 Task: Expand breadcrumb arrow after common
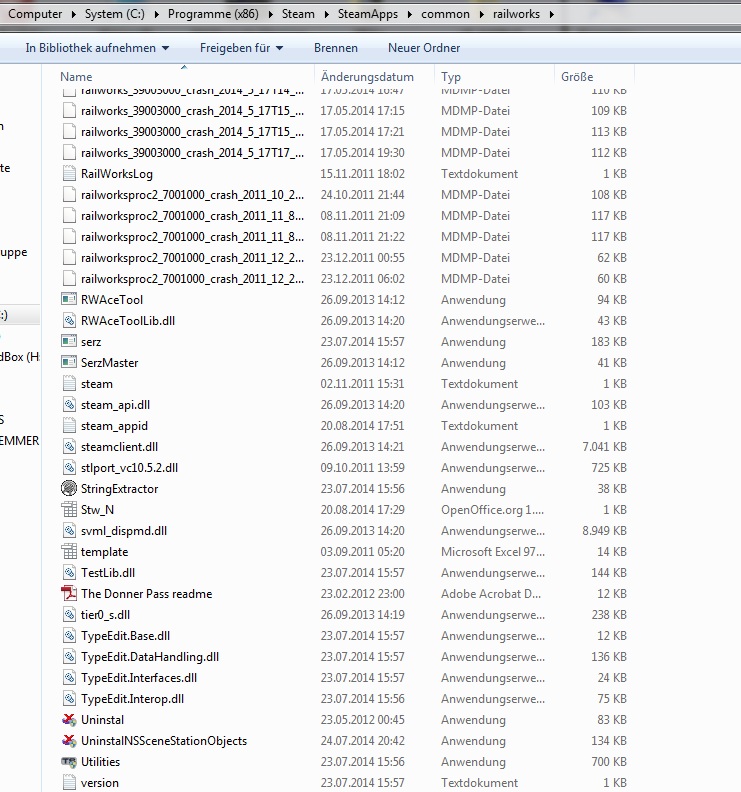[482, 14]
